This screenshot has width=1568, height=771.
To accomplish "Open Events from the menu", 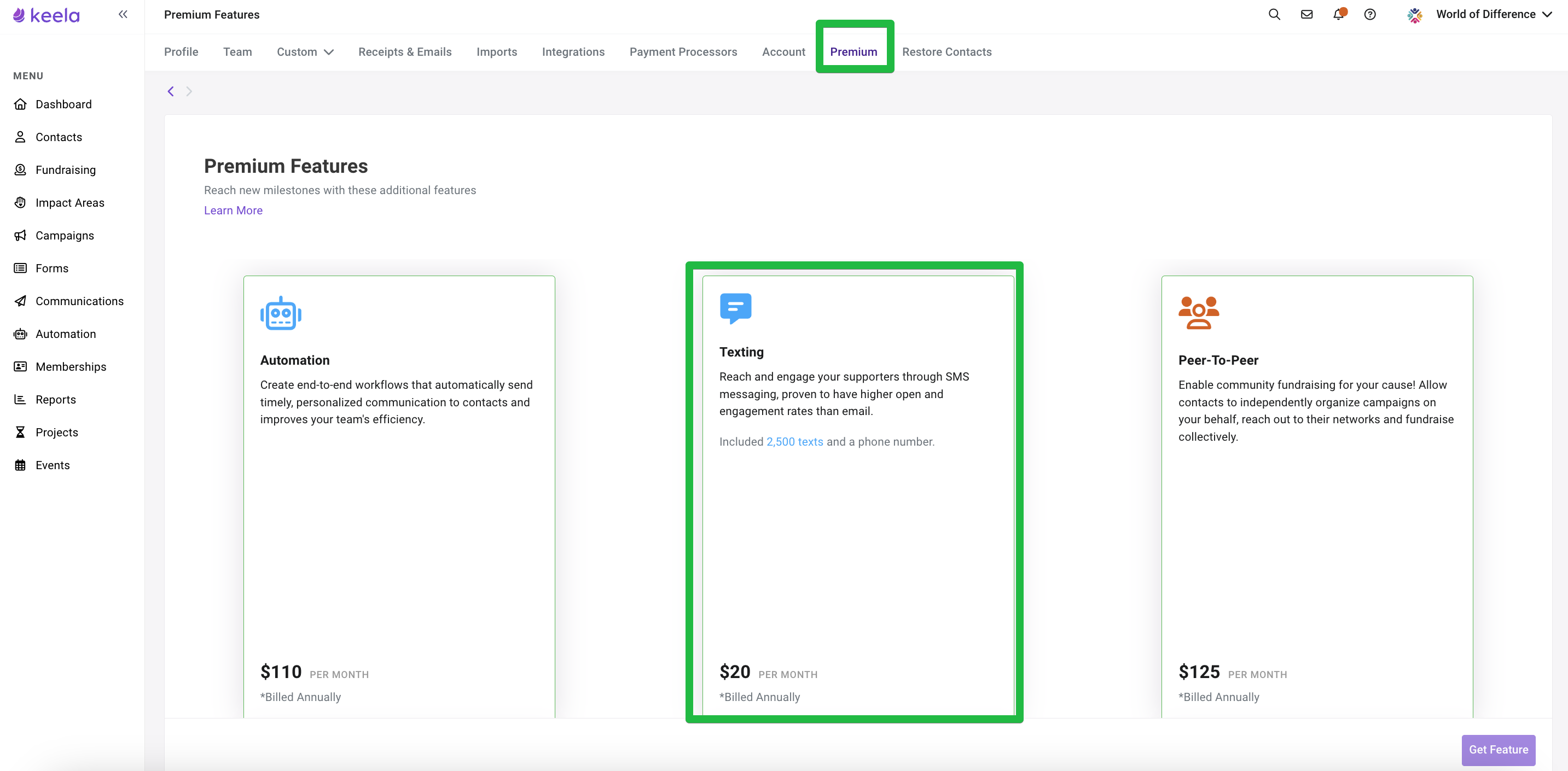I will pyautogui.click(x=53, y=465).
